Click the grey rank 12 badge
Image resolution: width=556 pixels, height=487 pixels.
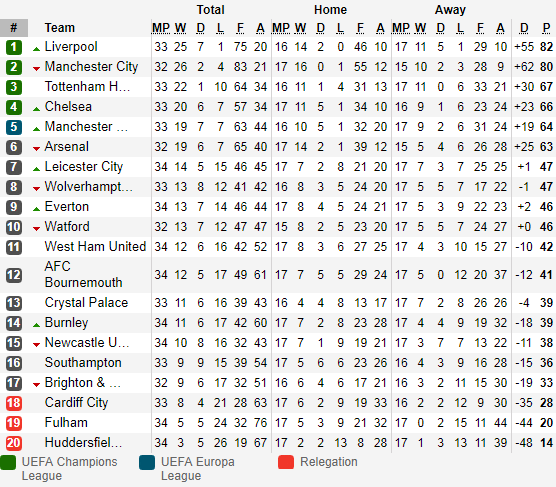click(14, 275)
